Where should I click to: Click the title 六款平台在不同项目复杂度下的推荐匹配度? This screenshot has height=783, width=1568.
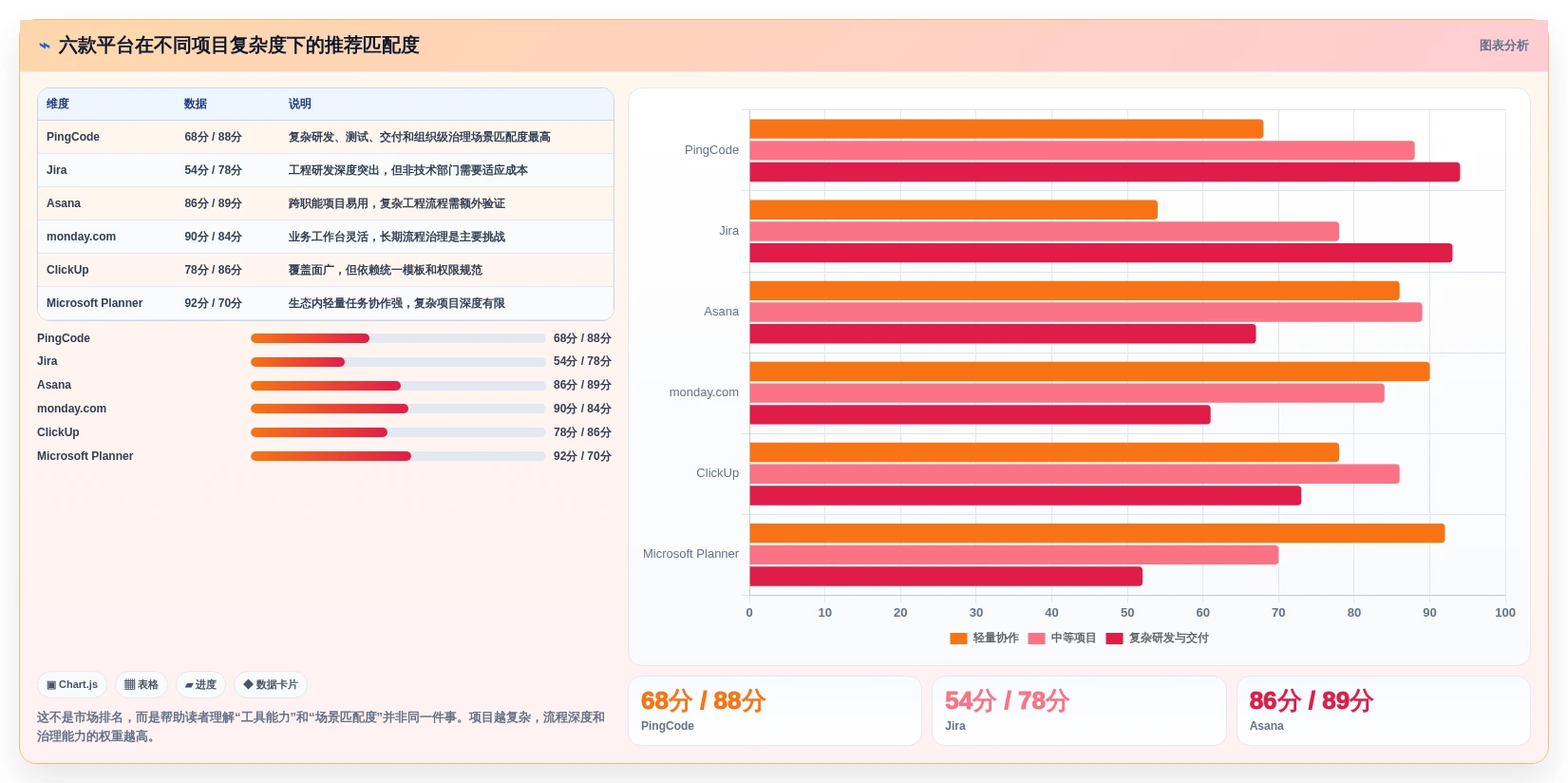tap(238, 46)
